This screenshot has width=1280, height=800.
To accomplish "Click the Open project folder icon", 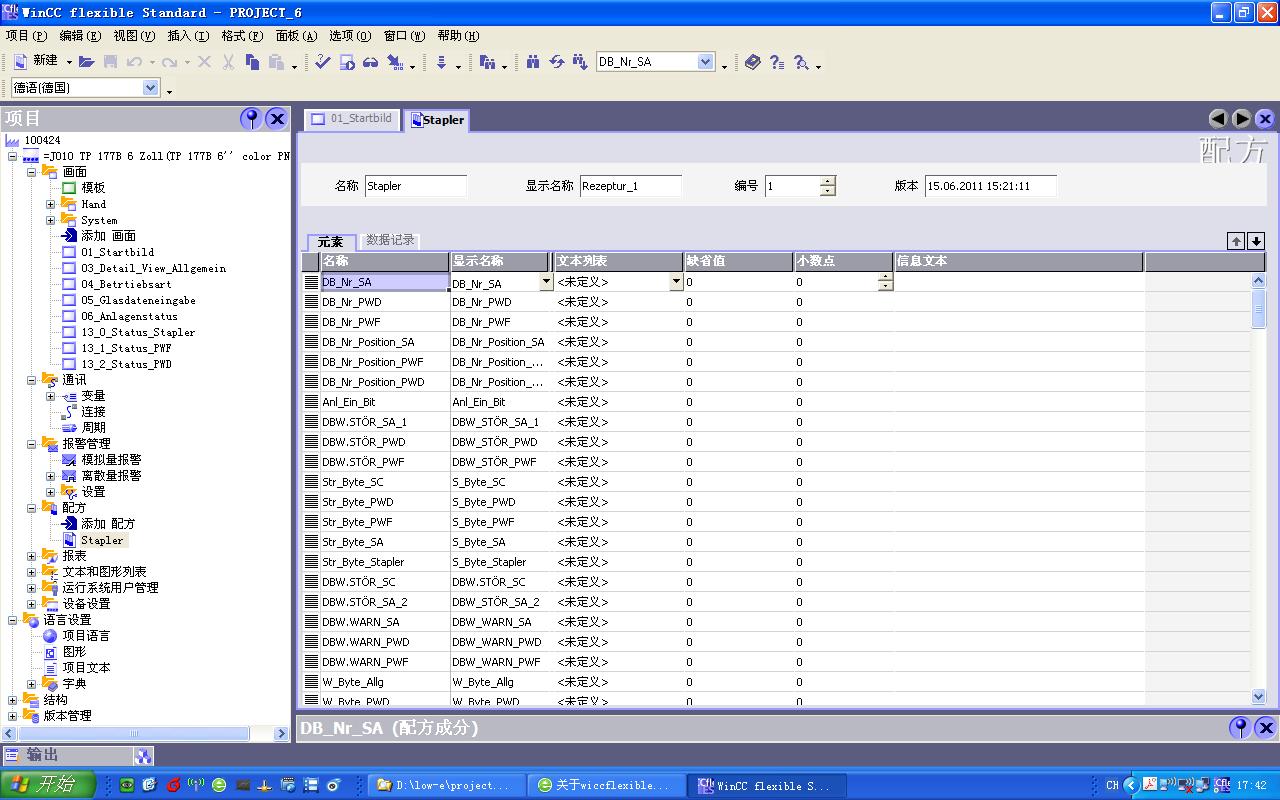I will click(x=87, y=62).
